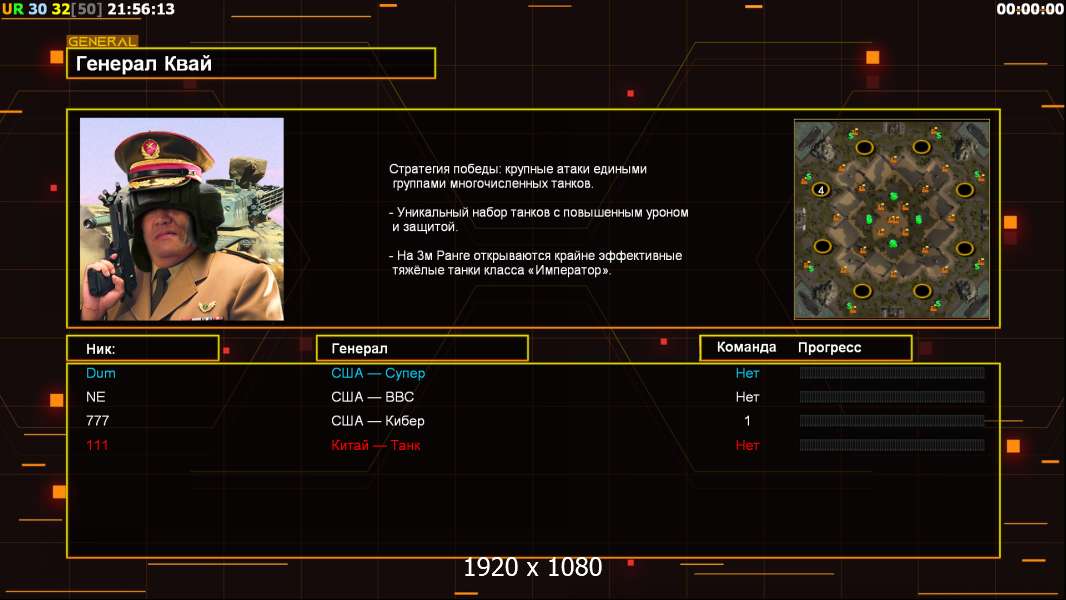Select the red player nickname '111'
1066x600 pixels.
coord(97,445)
